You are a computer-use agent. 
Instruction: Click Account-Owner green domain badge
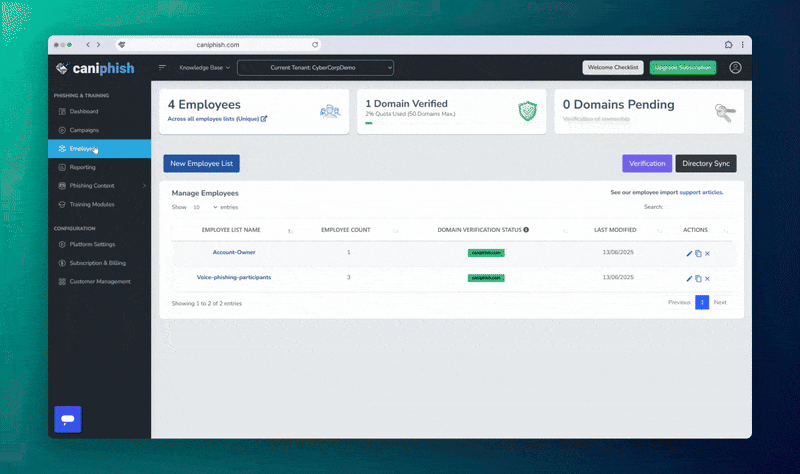[x=486, y=253]
